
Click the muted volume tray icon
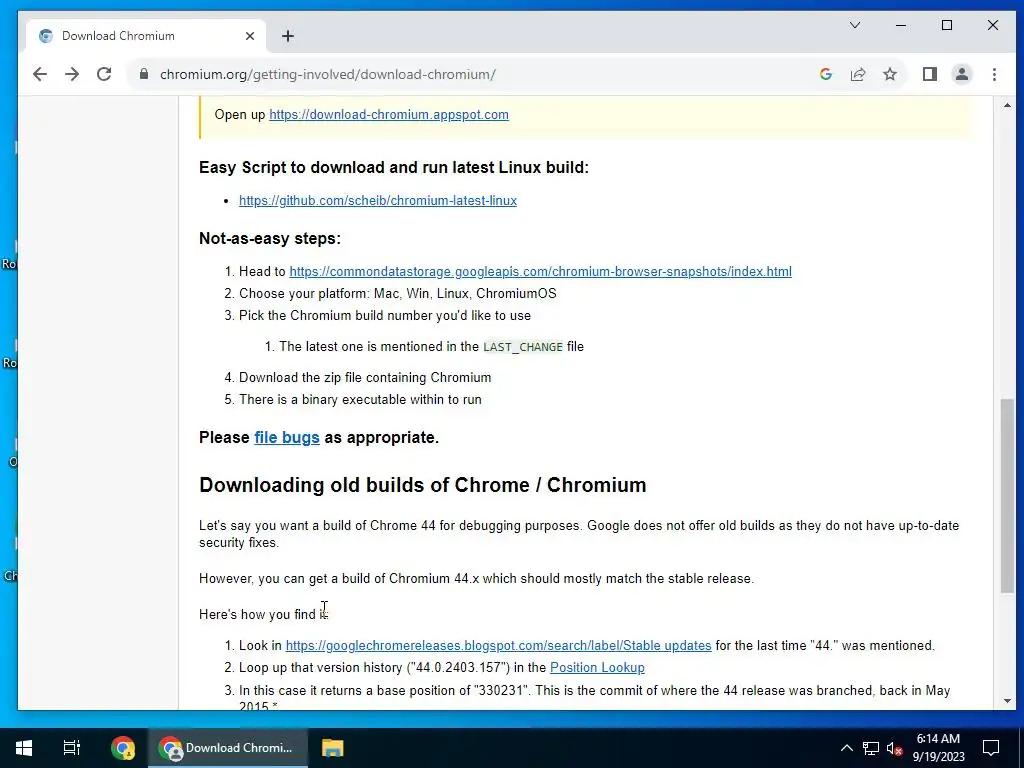tap(894, 748)
